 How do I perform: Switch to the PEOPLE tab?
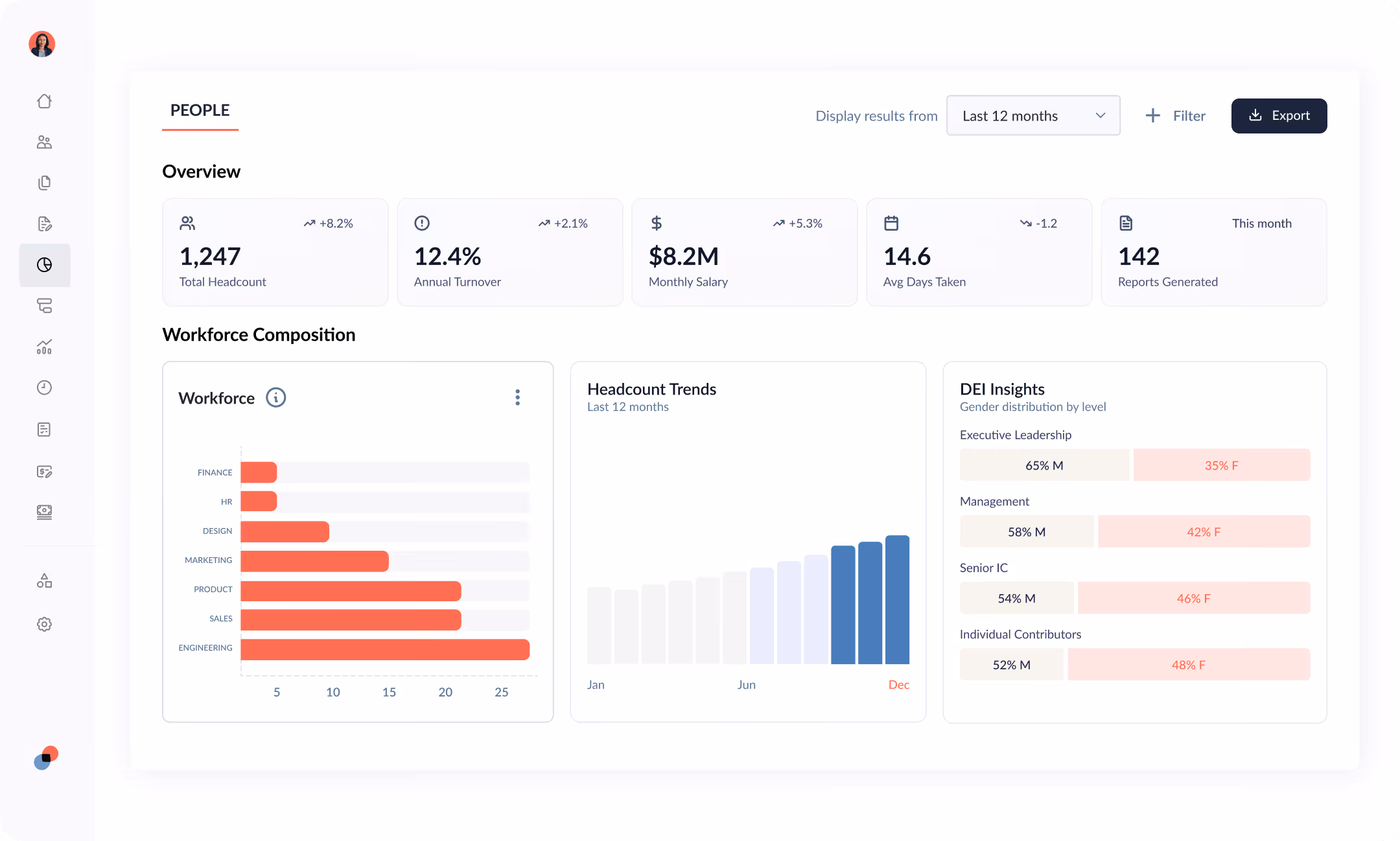click(x=200, y=110)
